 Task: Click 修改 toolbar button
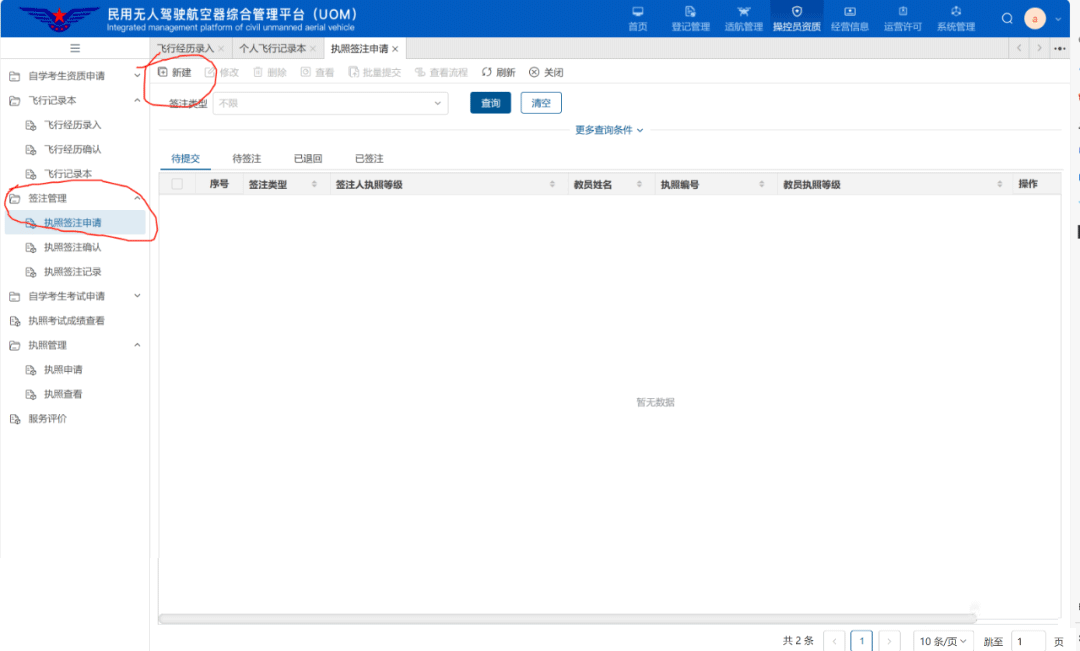pos(222,72)
